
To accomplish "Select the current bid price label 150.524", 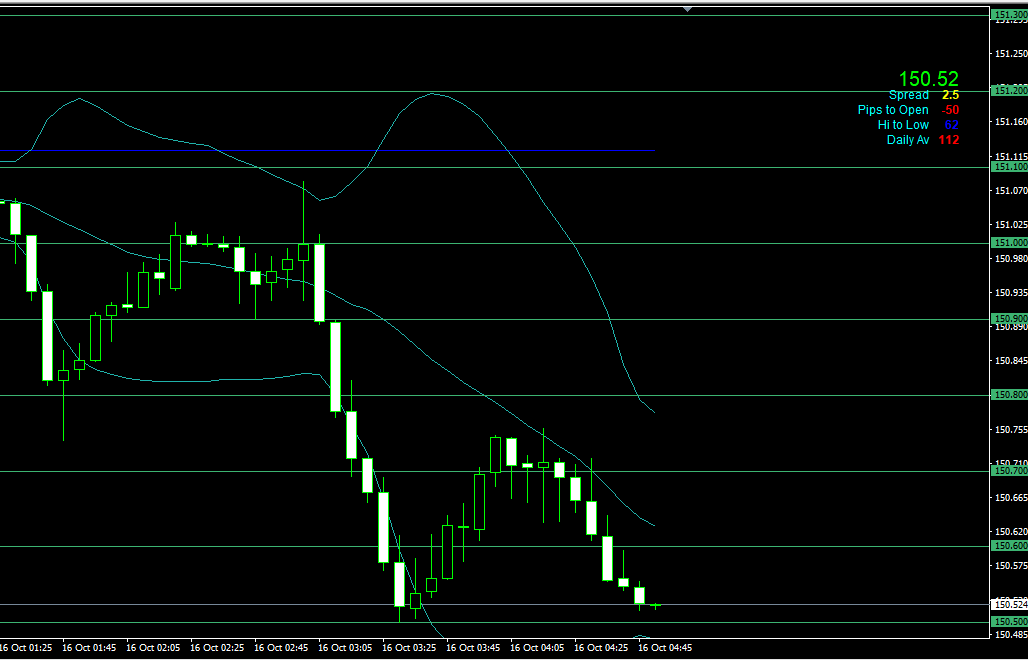I will [1008, 605].
